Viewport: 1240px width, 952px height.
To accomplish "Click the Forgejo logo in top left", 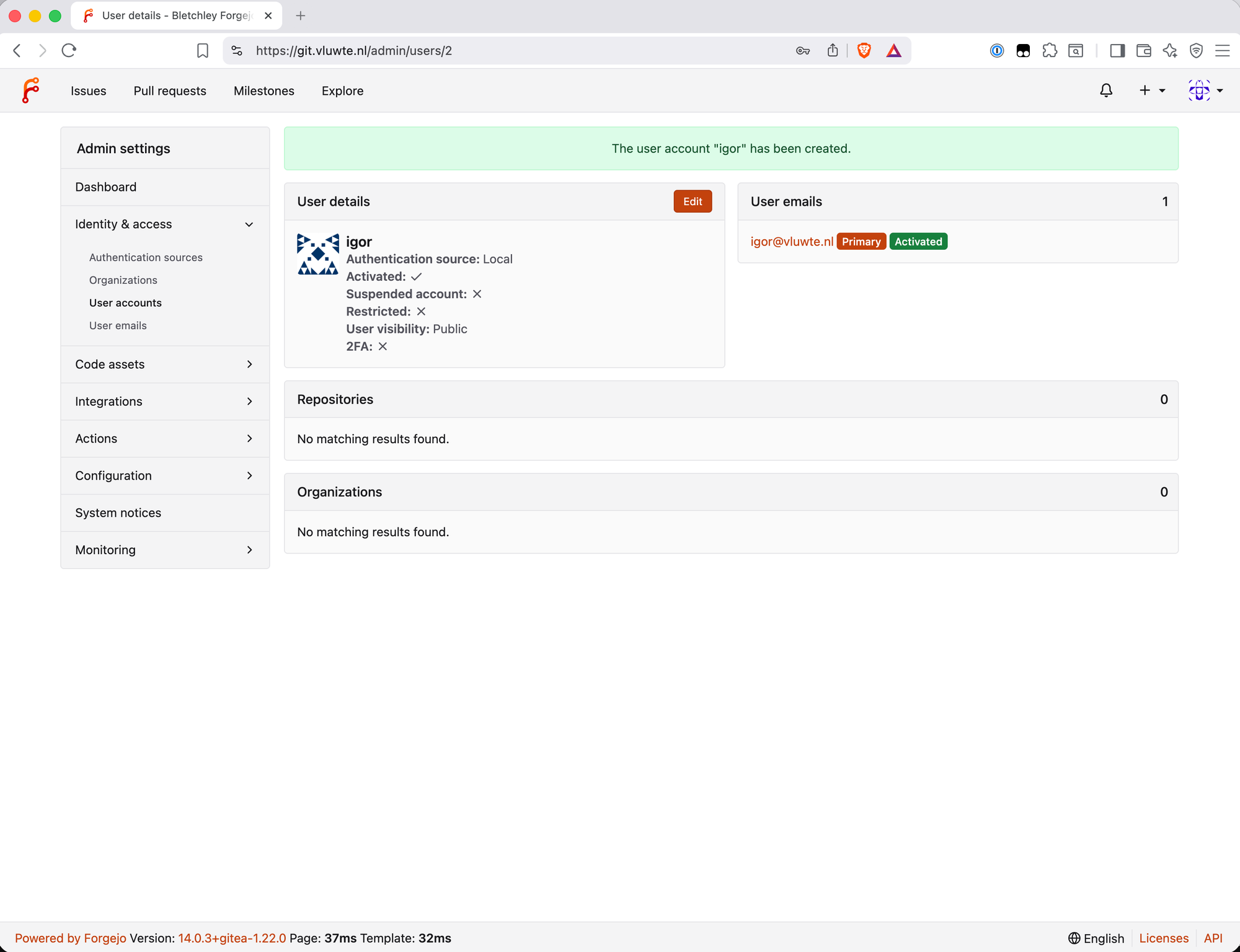I will [x=30, y=90].
